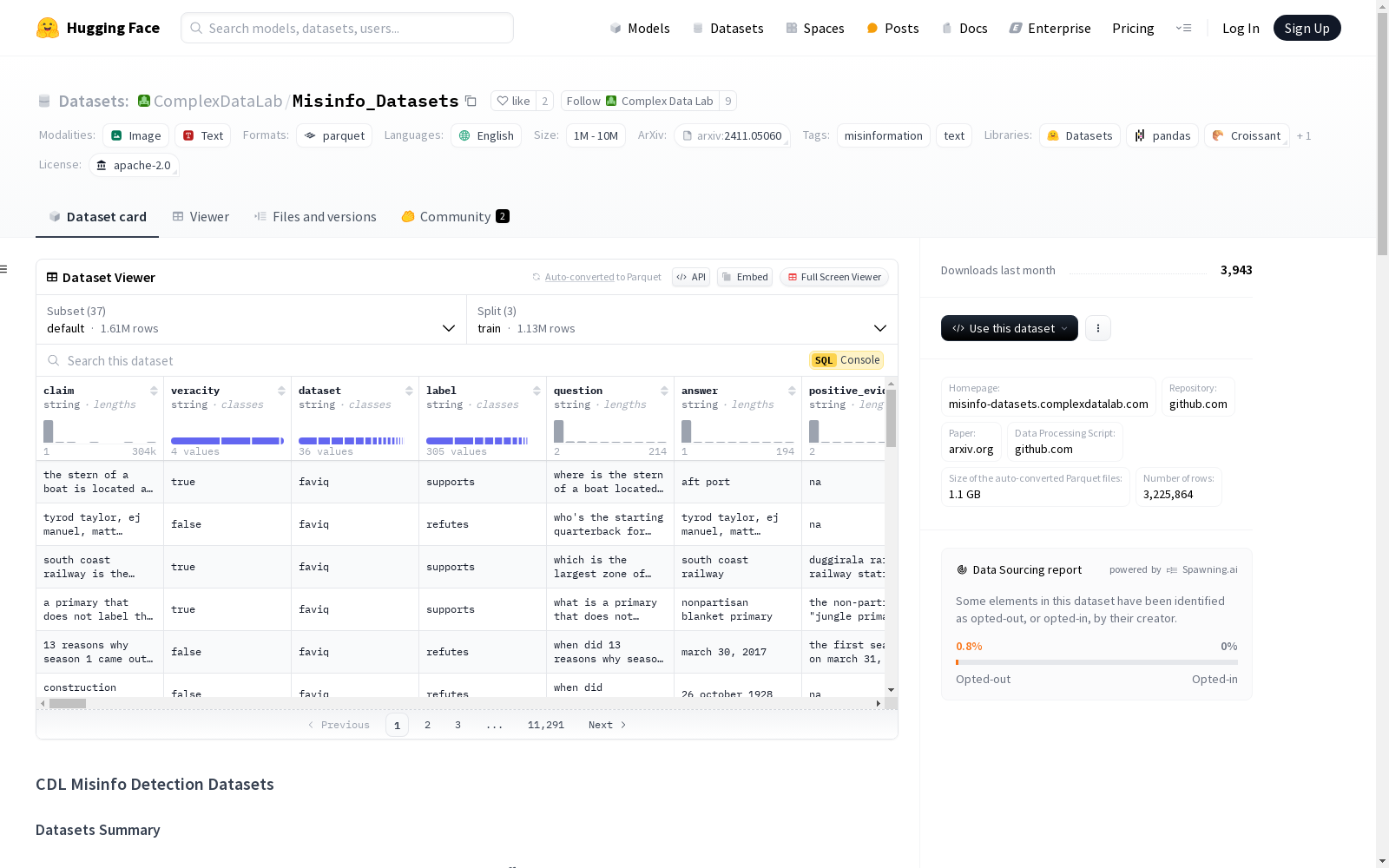Show the +1 additional libraries

tap(1304, 135)
